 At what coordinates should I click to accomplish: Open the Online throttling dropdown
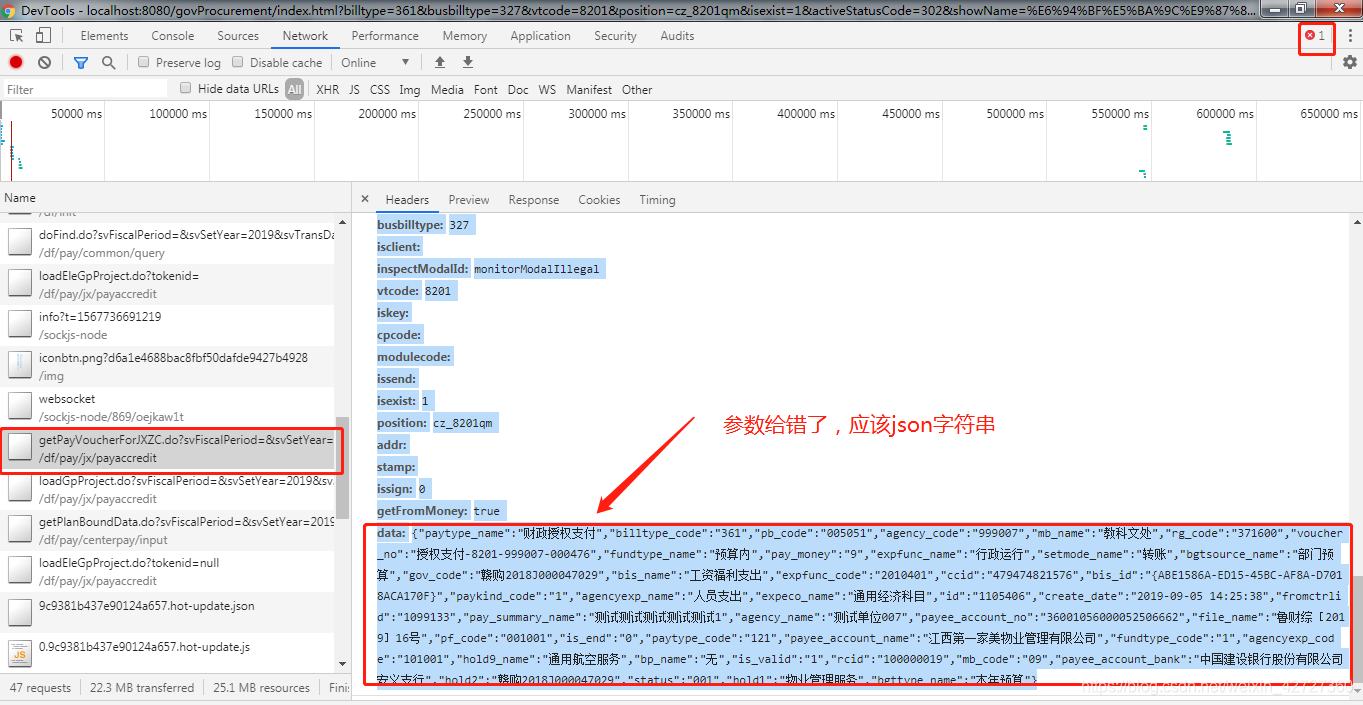click(x=375, y=62)
